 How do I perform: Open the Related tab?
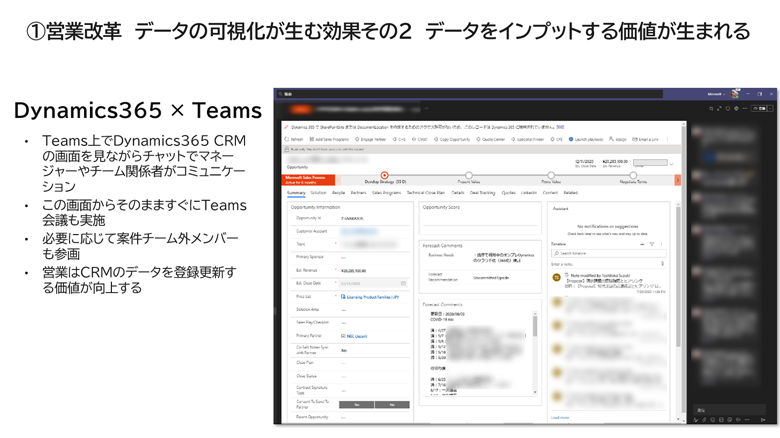coord(571,193)
